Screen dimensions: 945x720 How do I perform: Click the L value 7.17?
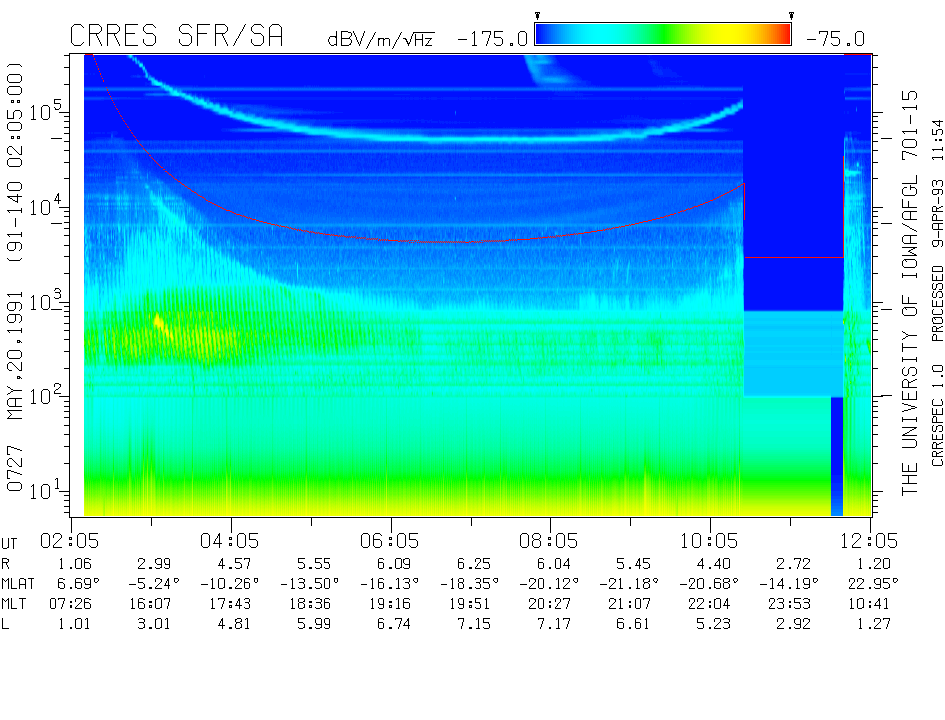point(554,624)
